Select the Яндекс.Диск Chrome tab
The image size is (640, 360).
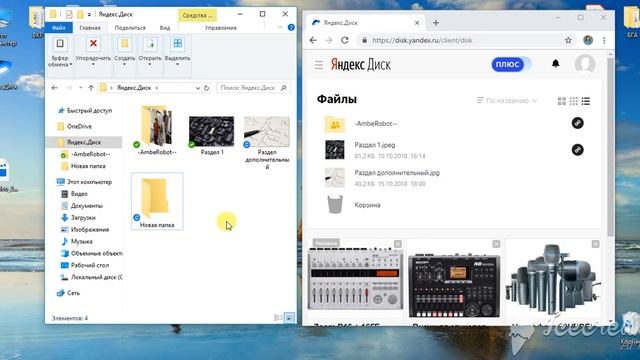click(365, 23)
